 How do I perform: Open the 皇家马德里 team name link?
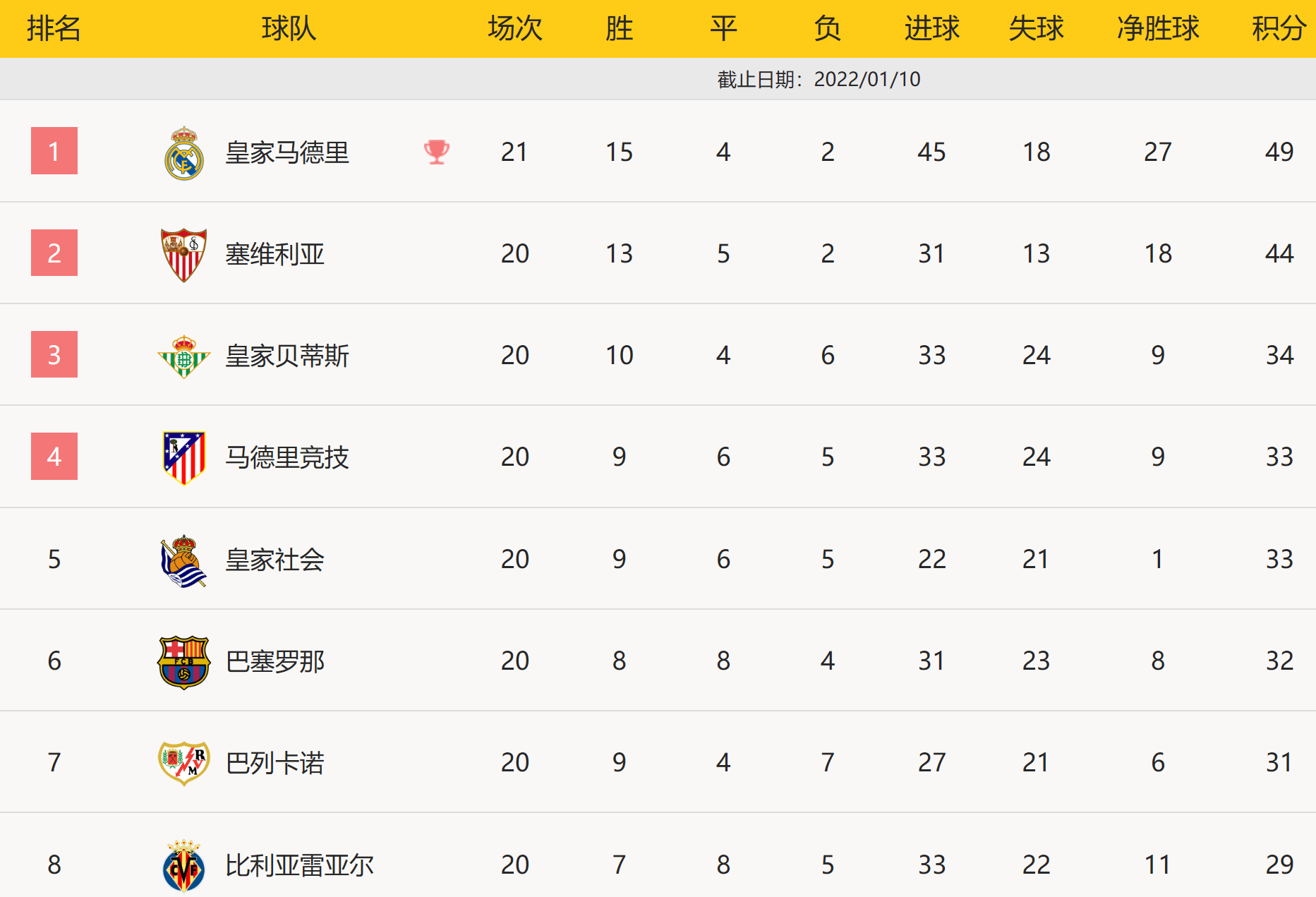(x=287, y=152)
